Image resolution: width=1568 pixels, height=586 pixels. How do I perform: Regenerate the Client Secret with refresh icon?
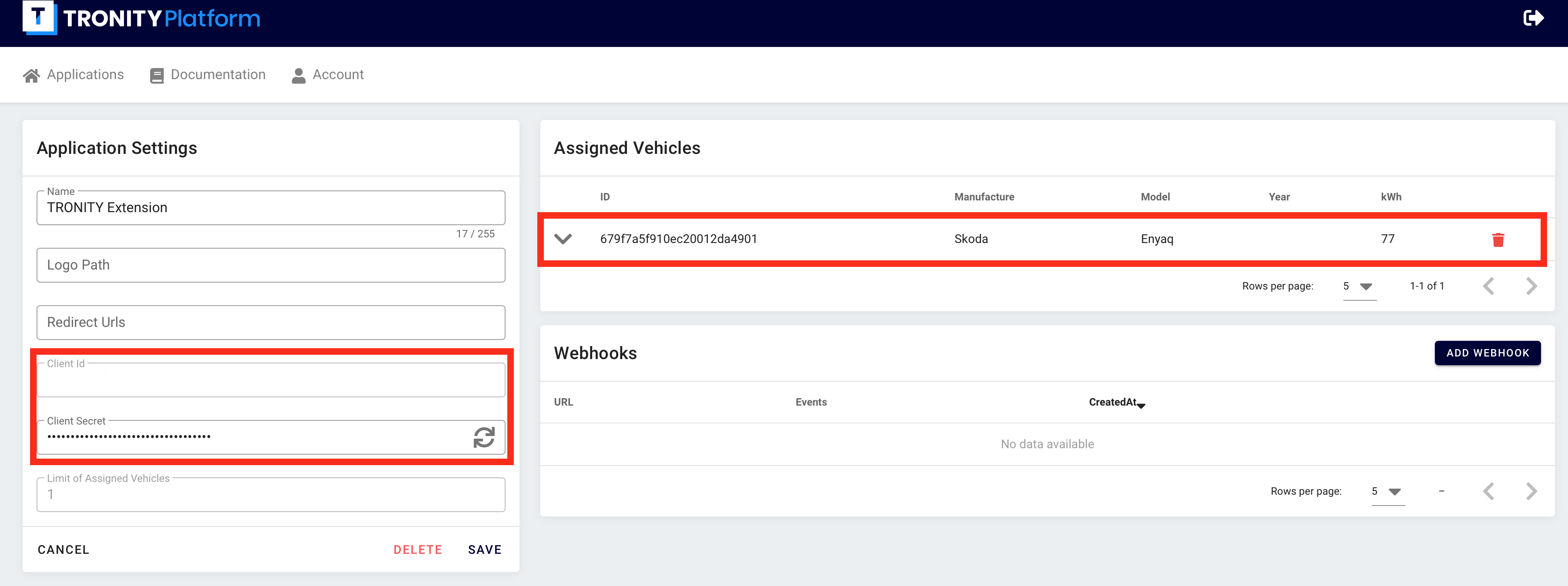pyautogui.click(x=484, y=437)
